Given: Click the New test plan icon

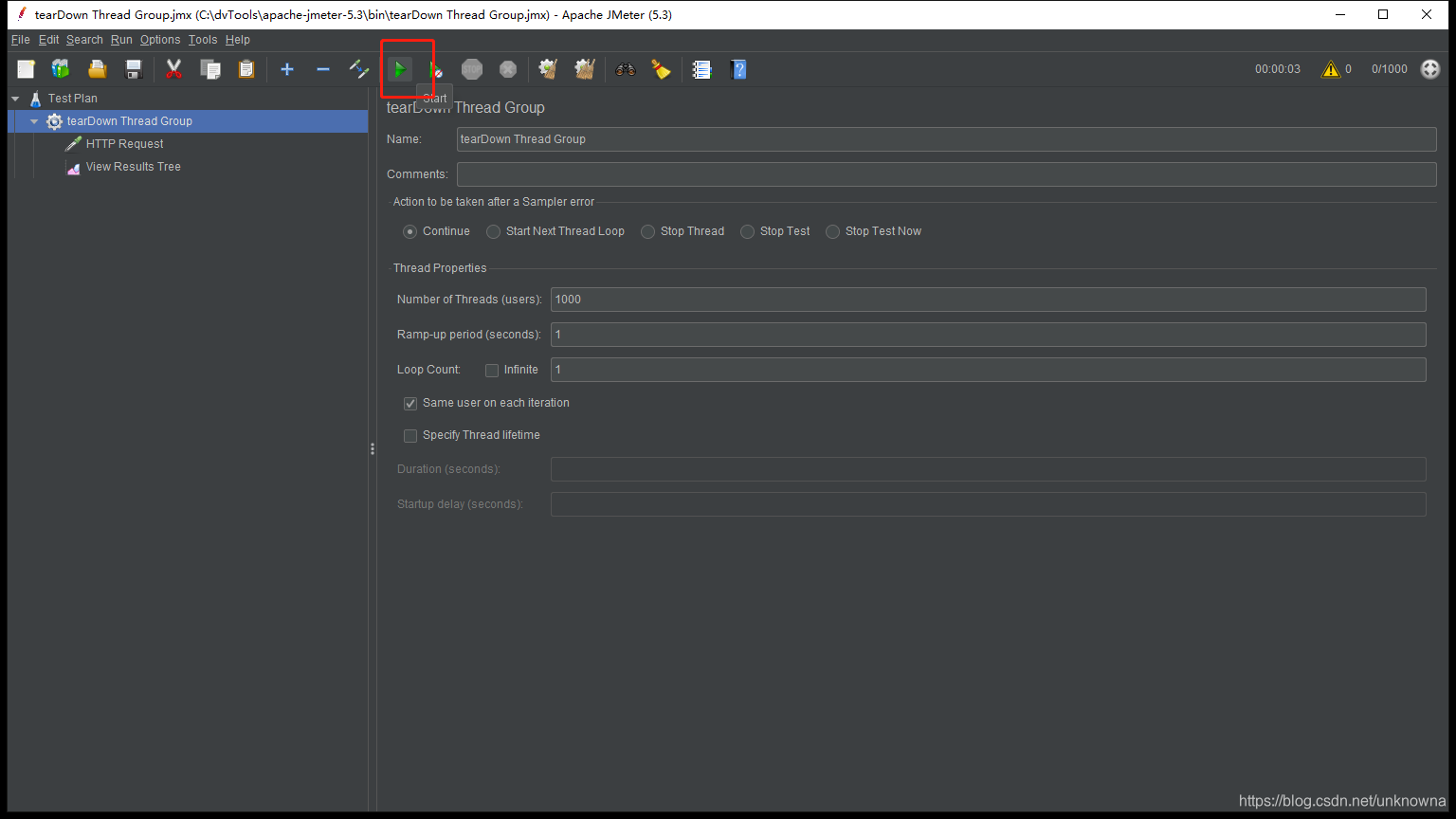Looking at the screenshot, I should 26,69.
